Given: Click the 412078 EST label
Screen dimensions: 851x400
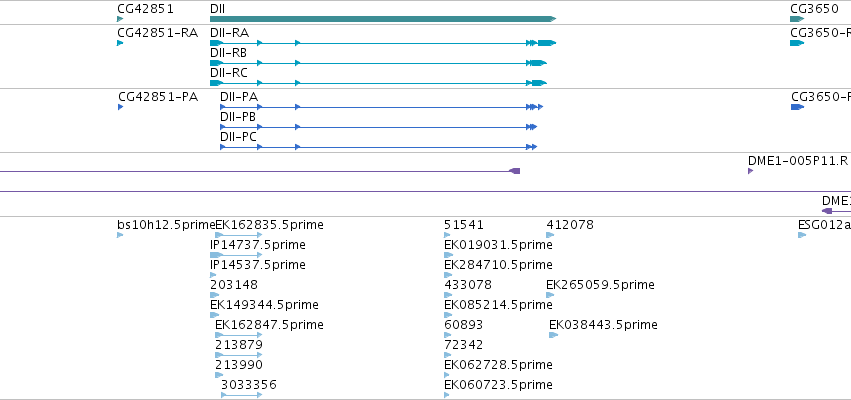Looking at the screenshot, I should 570,225.
